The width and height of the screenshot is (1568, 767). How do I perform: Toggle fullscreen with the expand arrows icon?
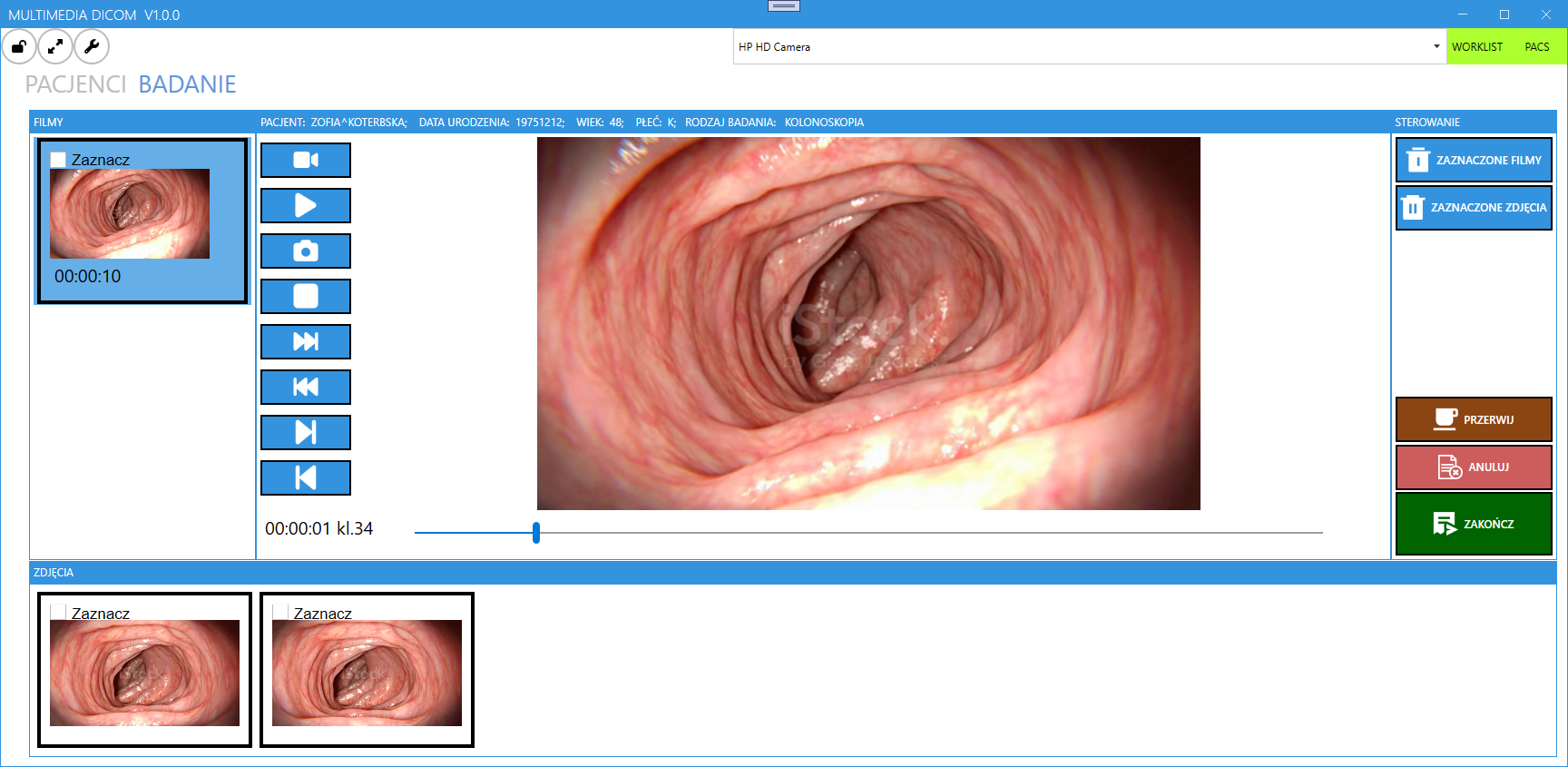(x=55, y=46)
